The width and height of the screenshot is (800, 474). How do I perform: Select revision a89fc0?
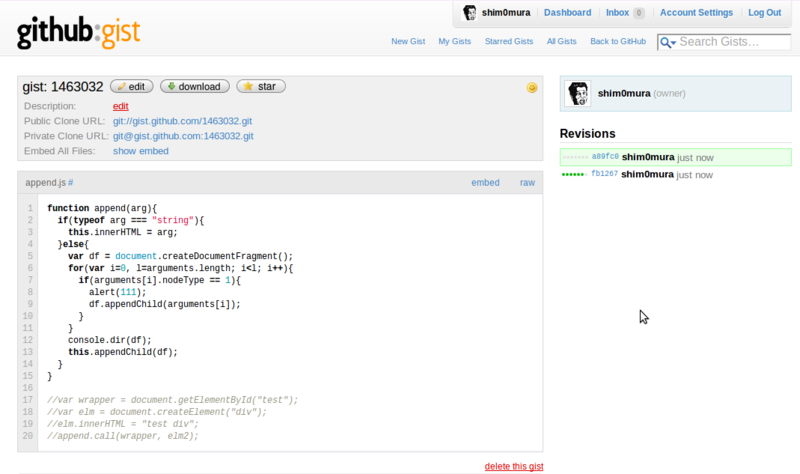pyautogui.click(x=605, y=157)
